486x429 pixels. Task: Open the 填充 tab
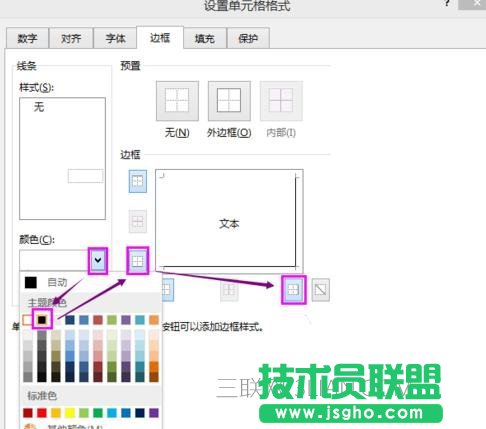pyautogui.click(x=205, y=38)
